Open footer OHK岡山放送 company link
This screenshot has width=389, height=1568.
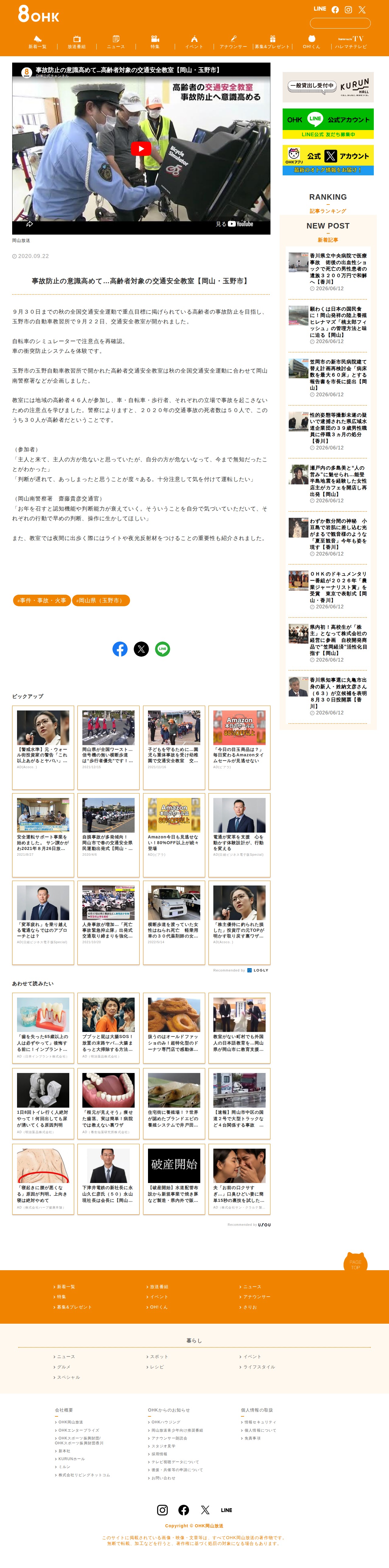coord(70,1422)
